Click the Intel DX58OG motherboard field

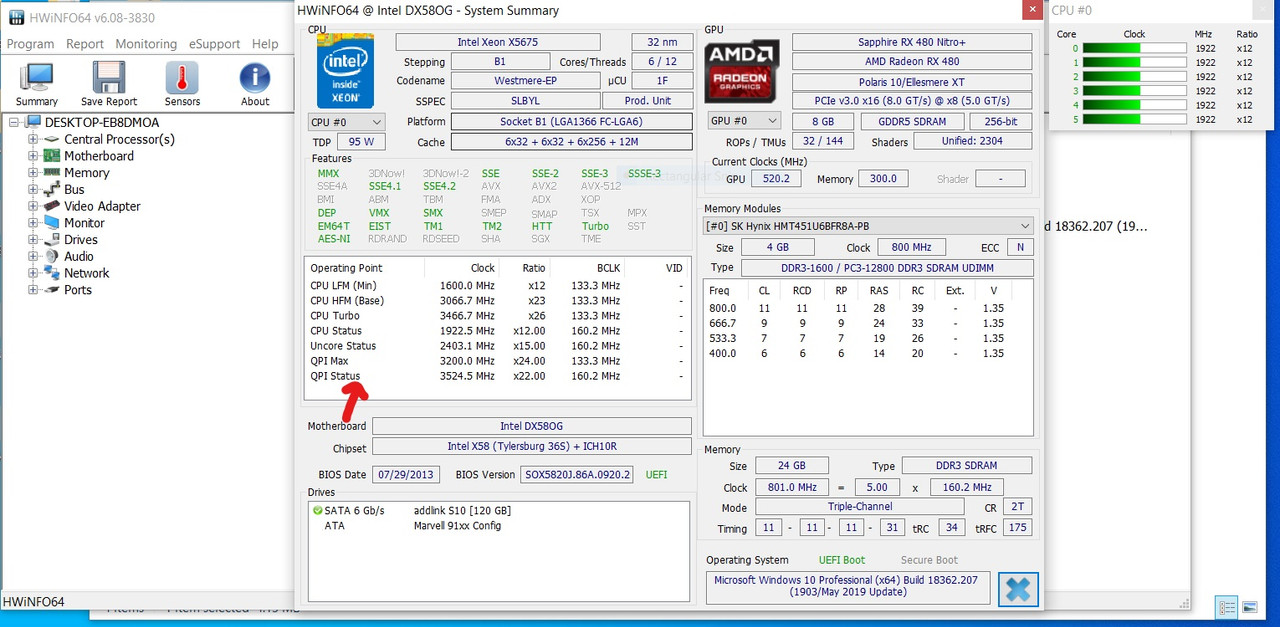(x=530, y=426)
